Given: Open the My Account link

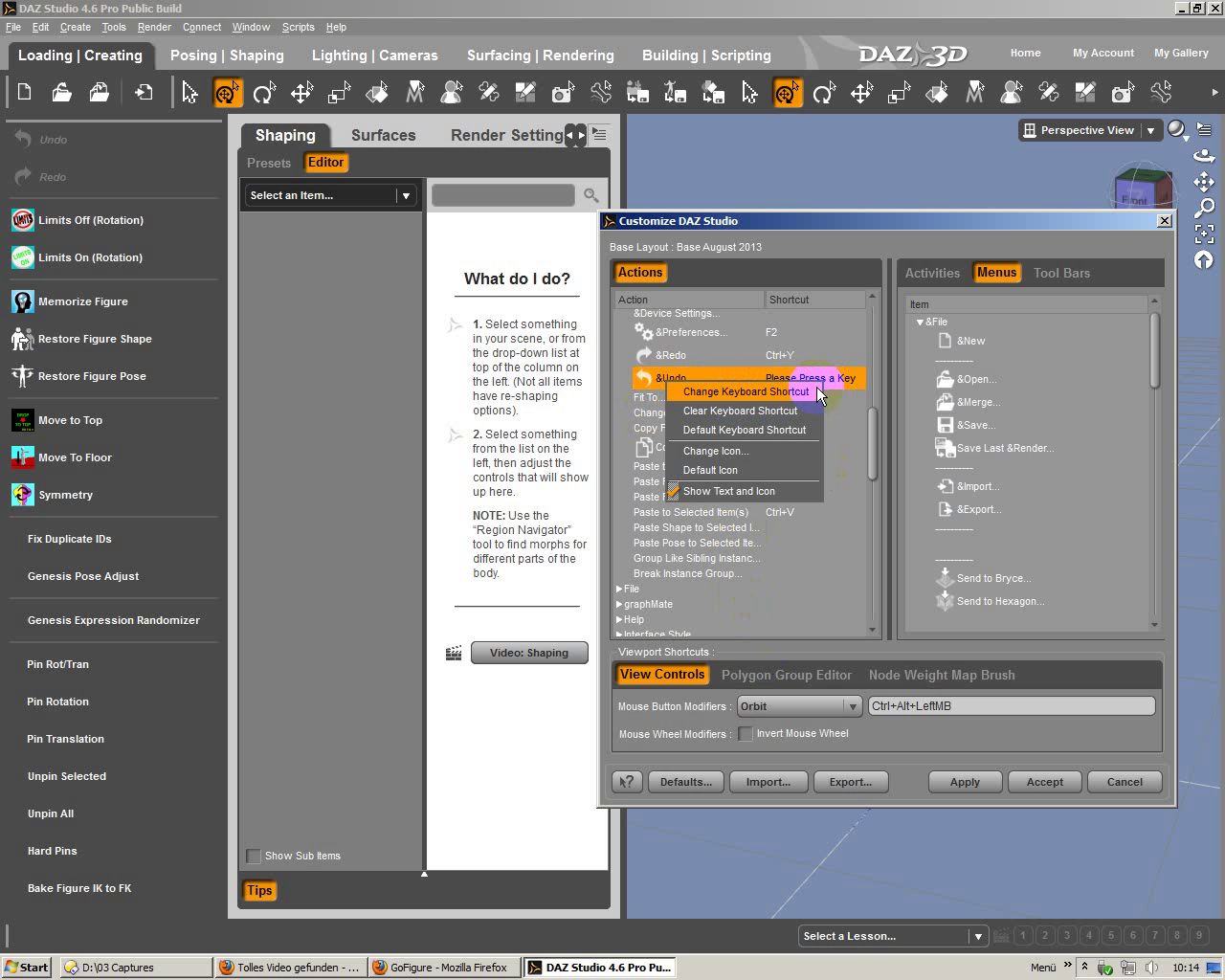Looking at the screenshot, I should click(x=1102, y=53).
